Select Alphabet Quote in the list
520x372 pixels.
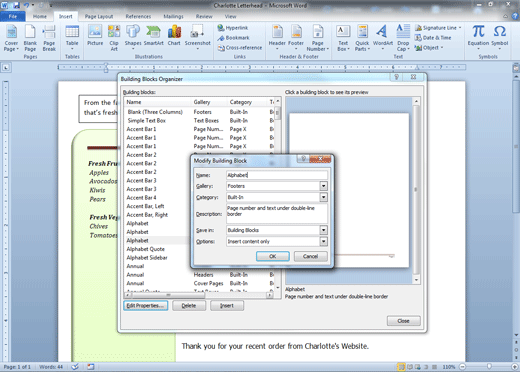click(146, 249)
